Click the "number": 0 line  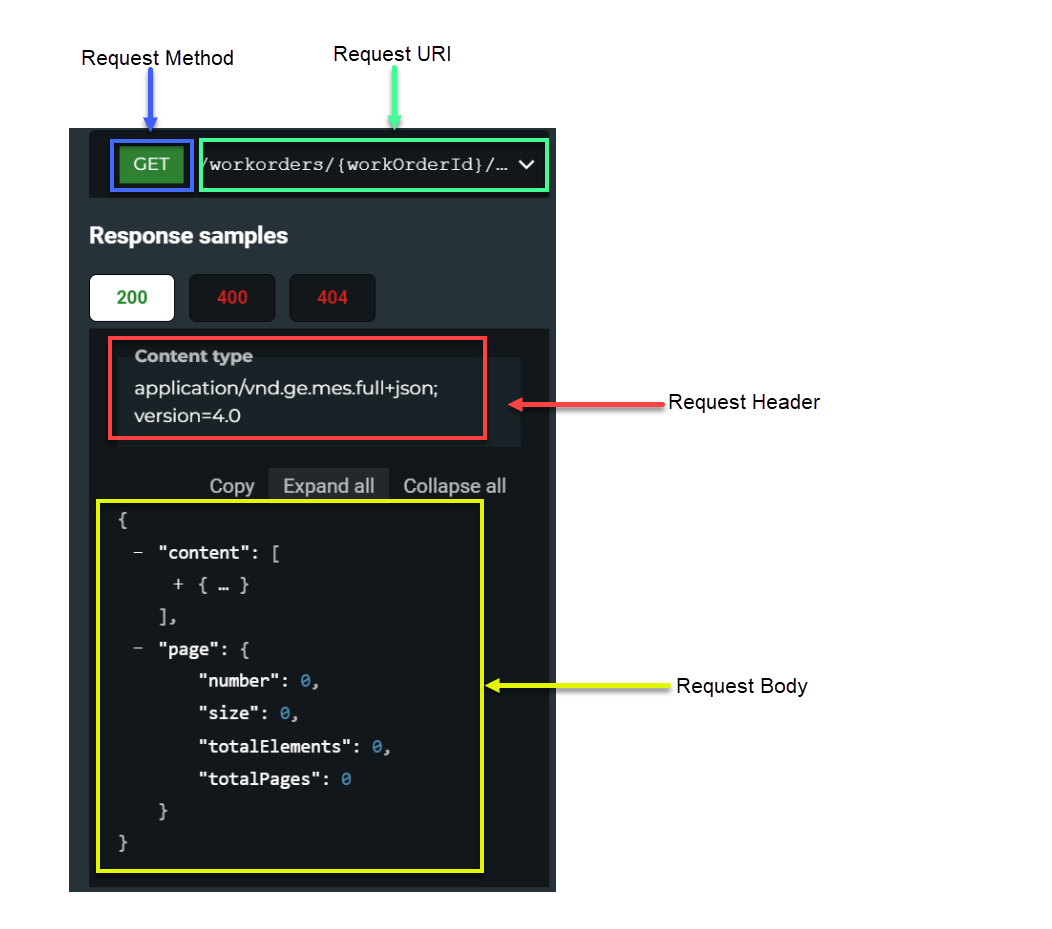coord(258,681)
